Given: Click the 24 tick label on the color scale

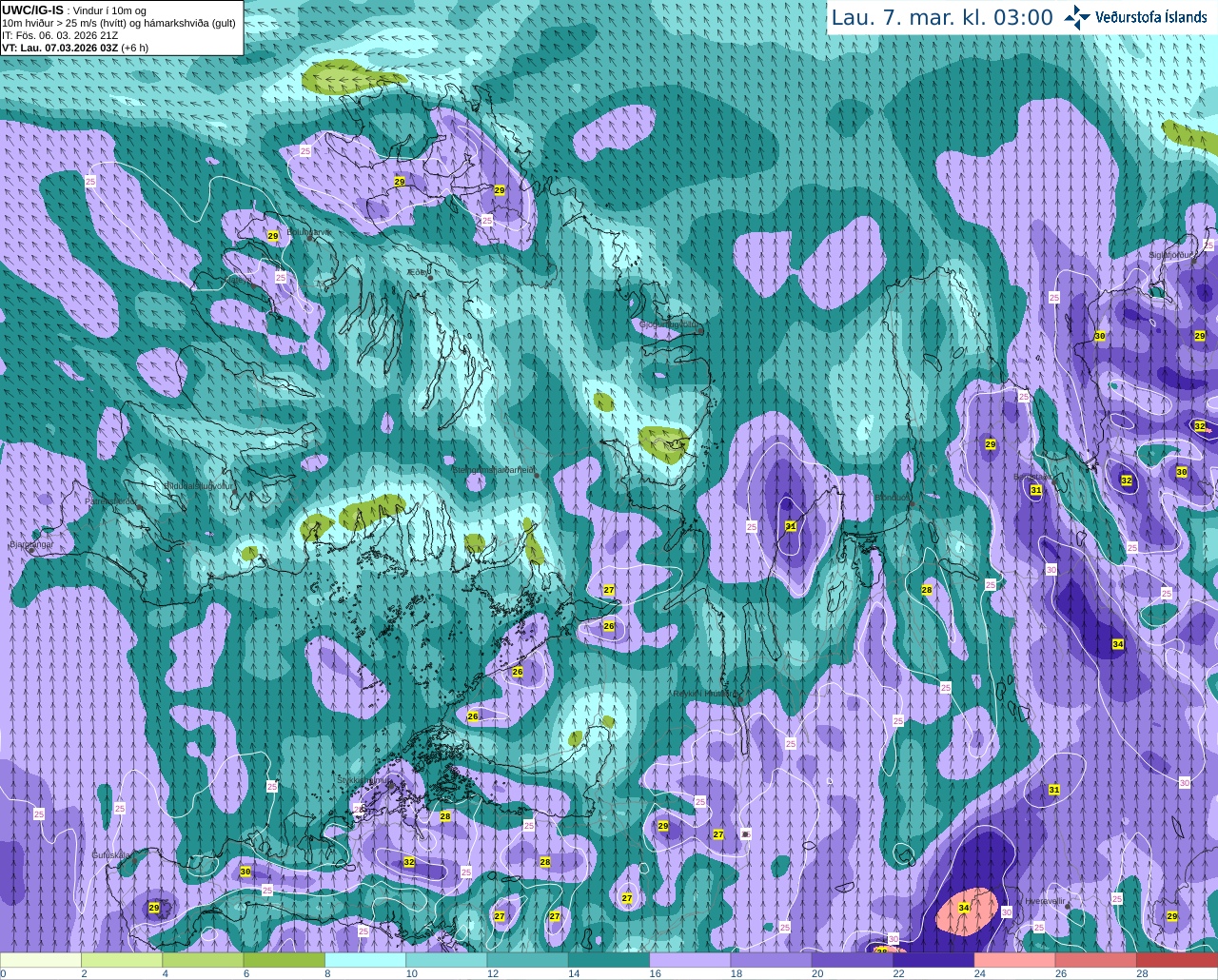Looking at the screenshot, I should [979, 973].
